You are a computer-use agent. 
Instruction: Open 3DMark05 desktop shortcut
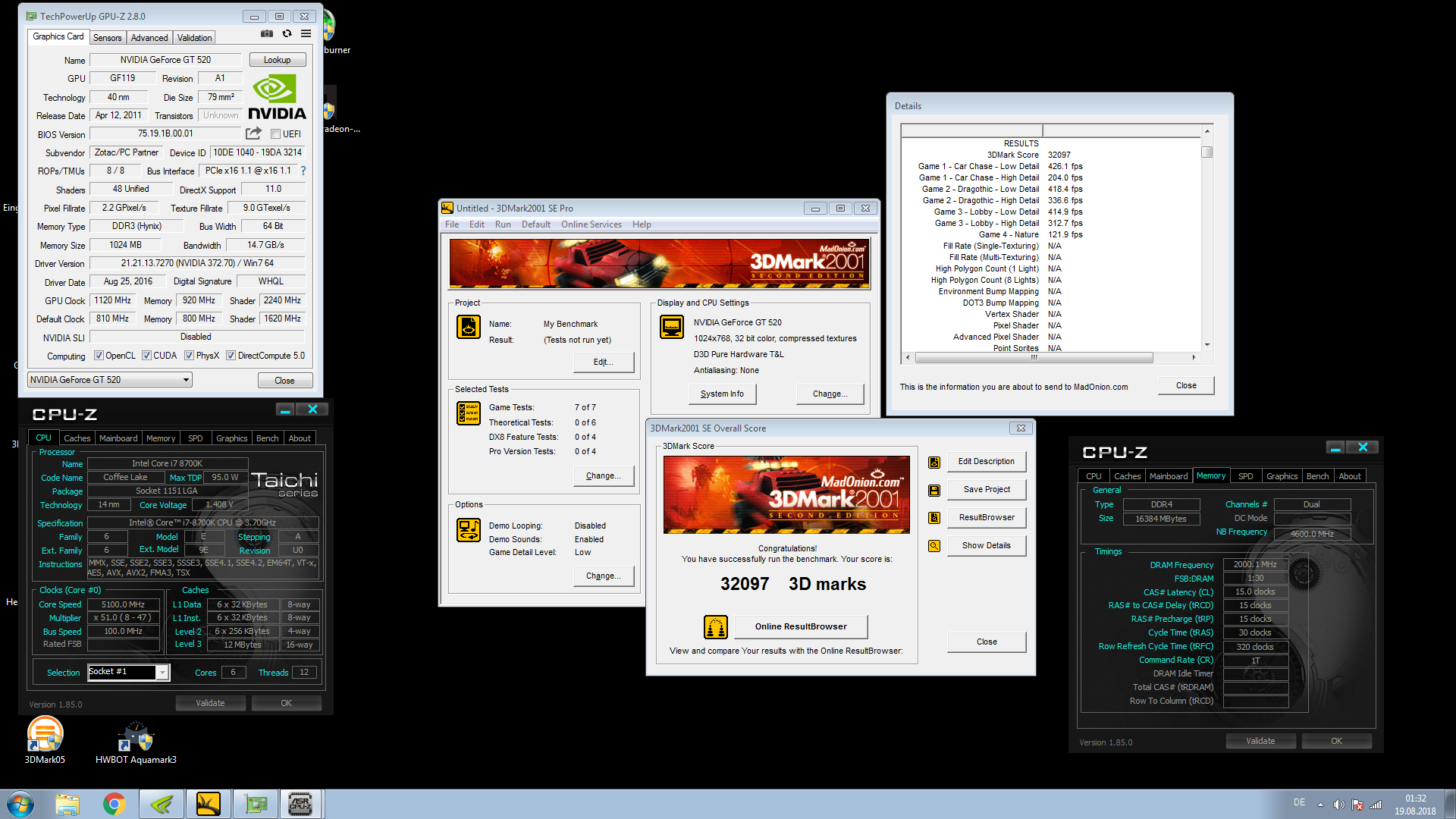pos(45,739)
